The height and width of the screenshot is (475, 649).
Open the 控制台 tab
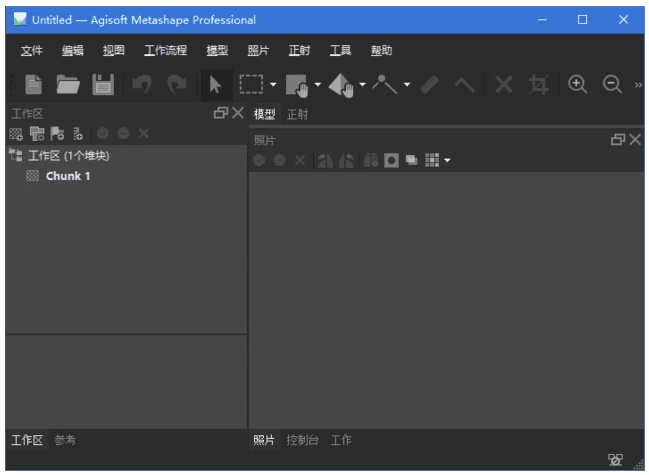coord(303,440)
